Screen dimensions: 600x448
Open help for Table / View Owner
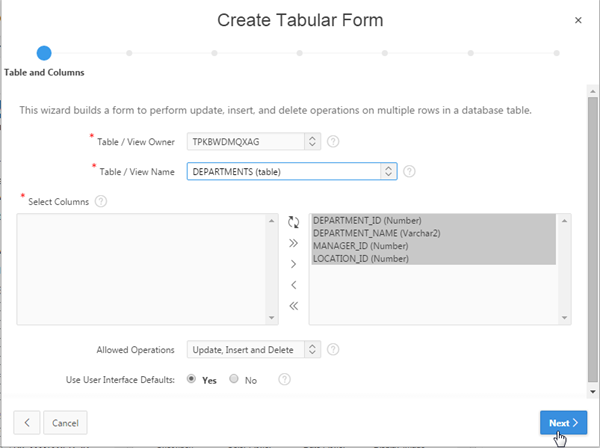coord(333,142)
